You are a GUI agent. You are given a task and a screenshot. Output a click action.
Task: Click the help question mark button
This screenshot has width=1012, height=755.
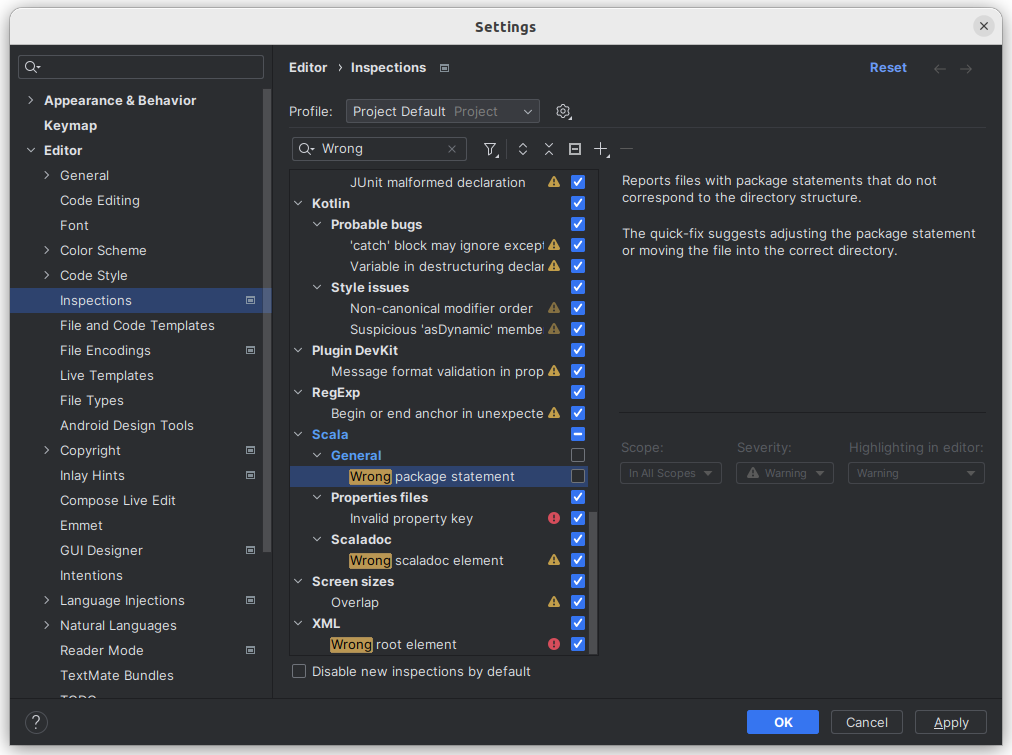(36, 722)
